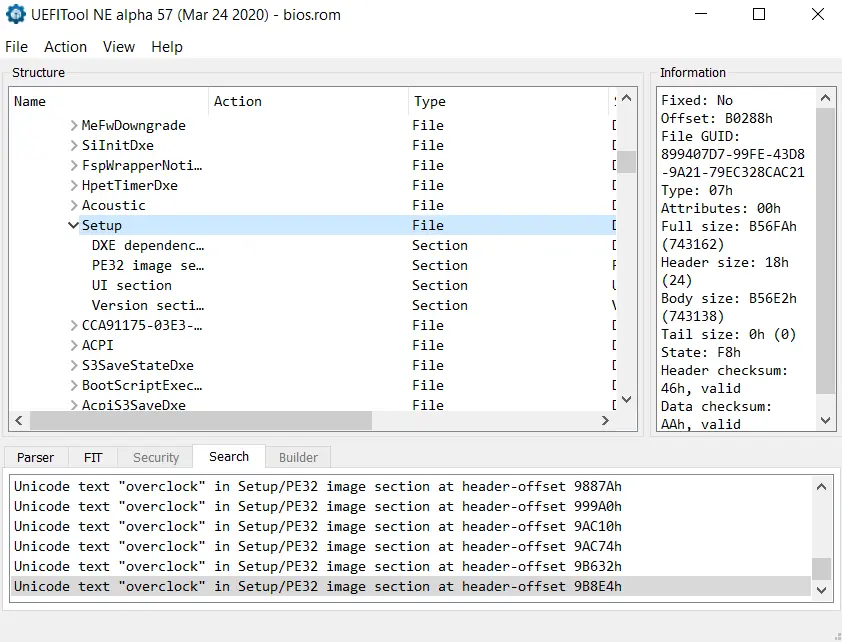This screenshot has height=642, width=842.
Task: Select search result at offset 9AC10h
Action: [411, 526]
